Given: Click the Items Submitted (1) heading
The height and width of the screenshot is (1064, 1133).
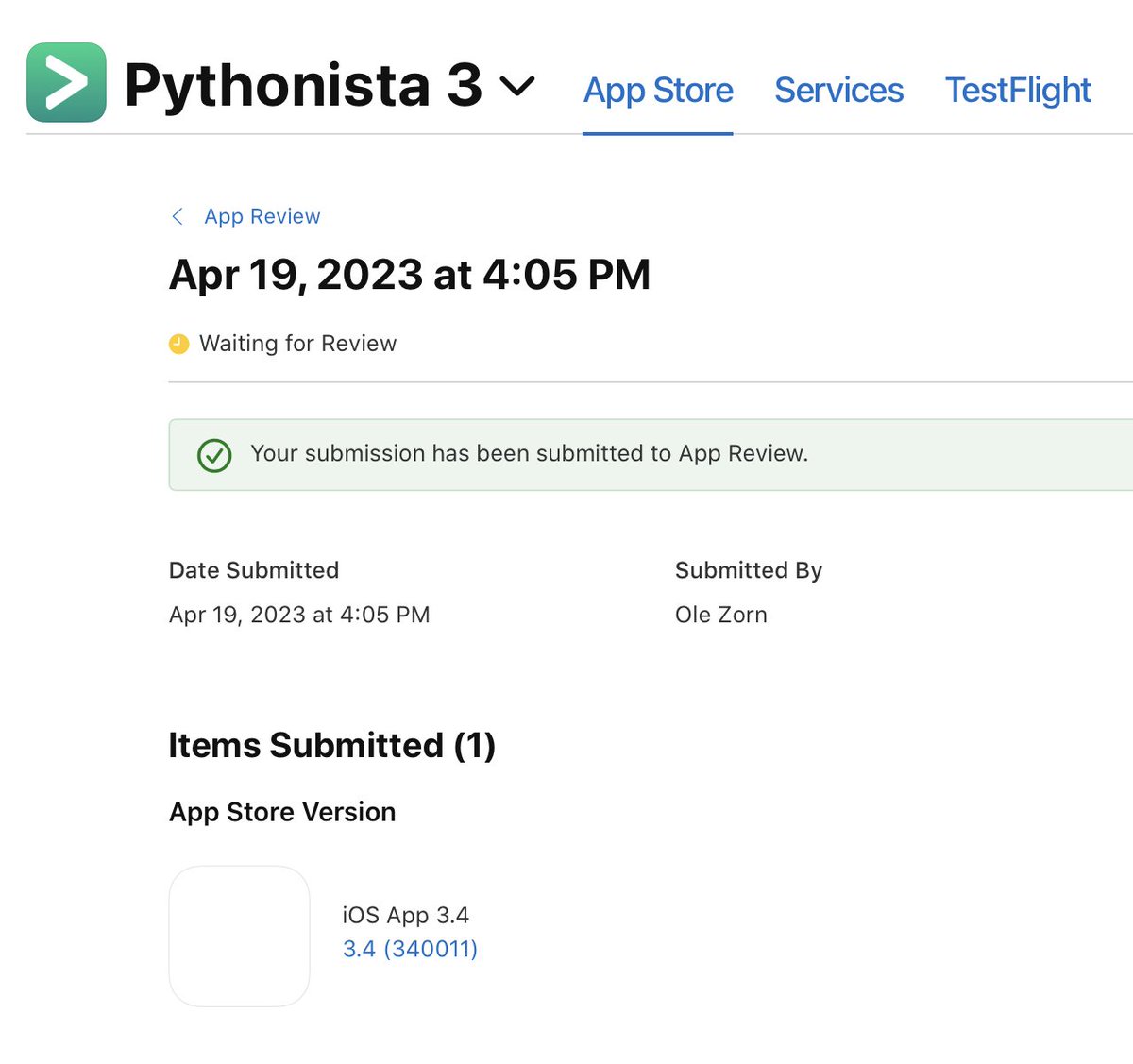Looking at the screenshot, I should (331, 746).
